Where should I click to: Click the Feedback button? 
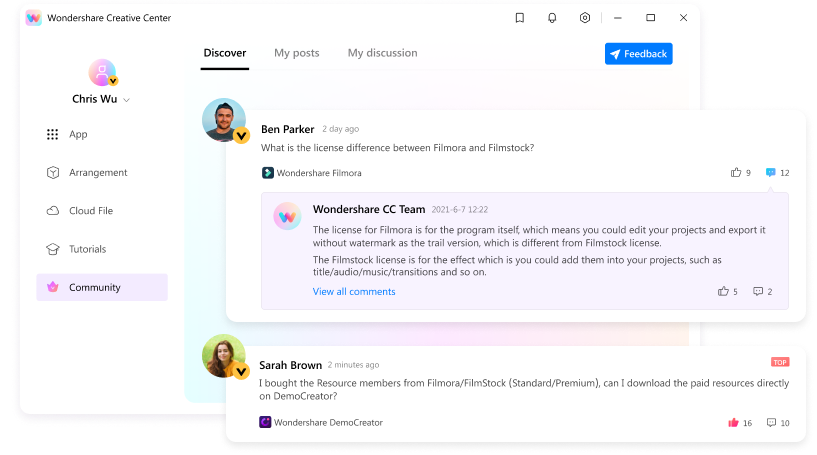pos(638,54)
